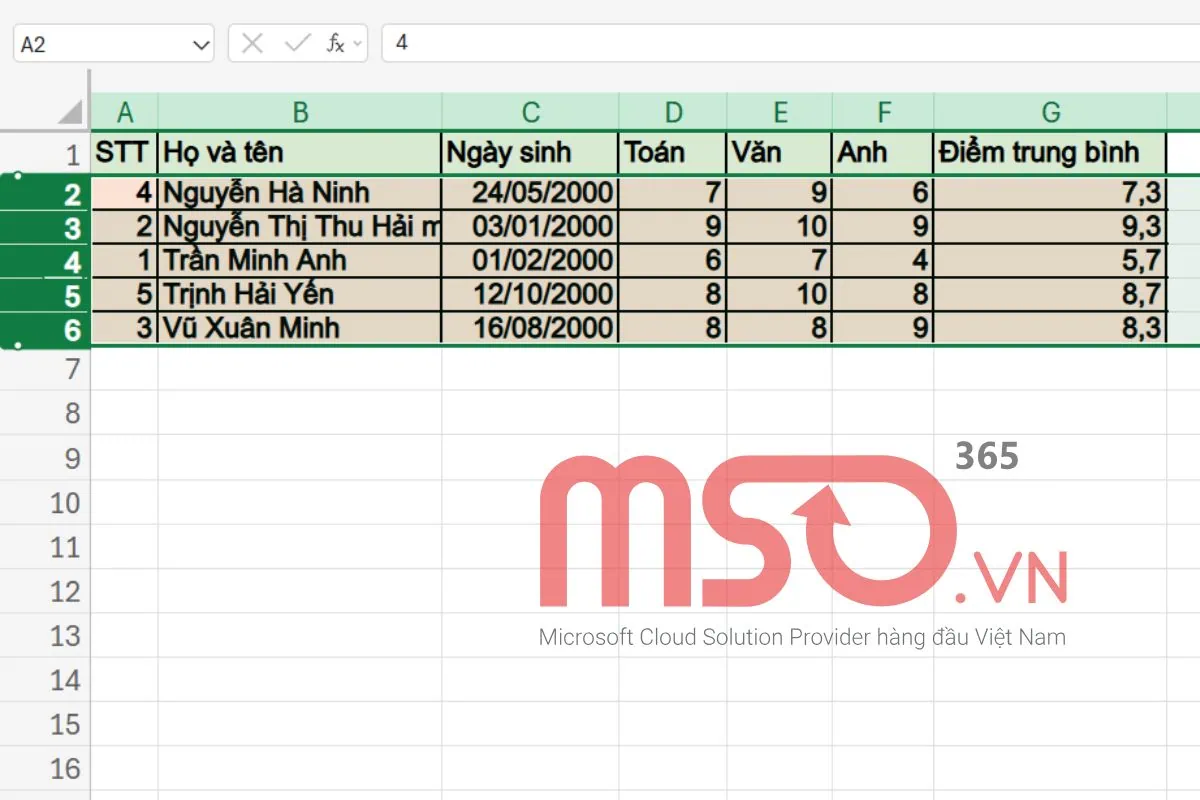The height and width of the screenshot is (800, 1200).
Task: Click the Enter checkmark formula bar icon
Action: click(297, 44)
